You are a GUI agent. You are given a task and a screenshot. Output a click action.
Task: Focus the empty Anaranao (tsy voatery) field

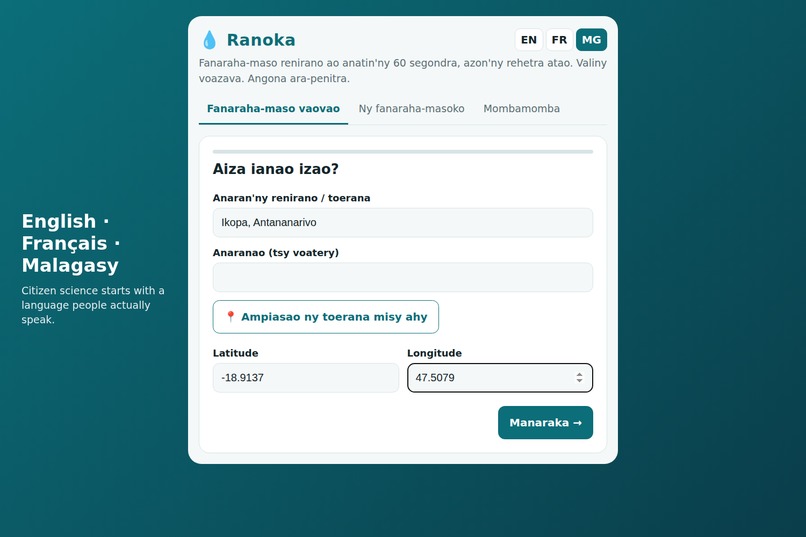402,277
